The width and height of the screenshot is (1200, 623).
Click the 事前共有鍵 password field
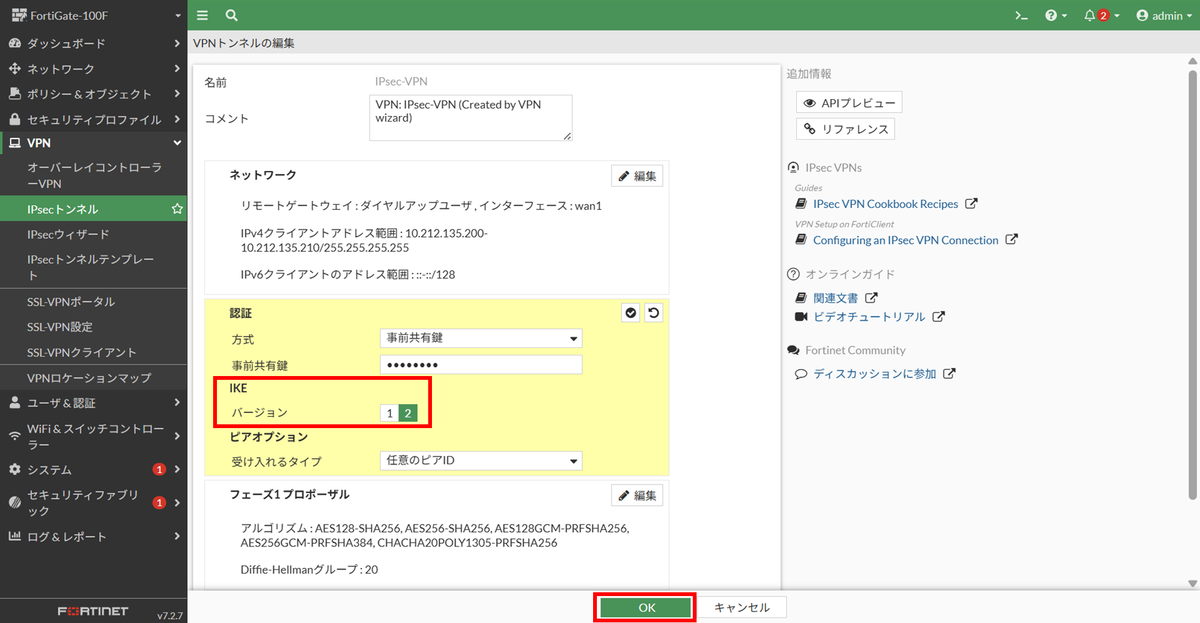(481, 365)
